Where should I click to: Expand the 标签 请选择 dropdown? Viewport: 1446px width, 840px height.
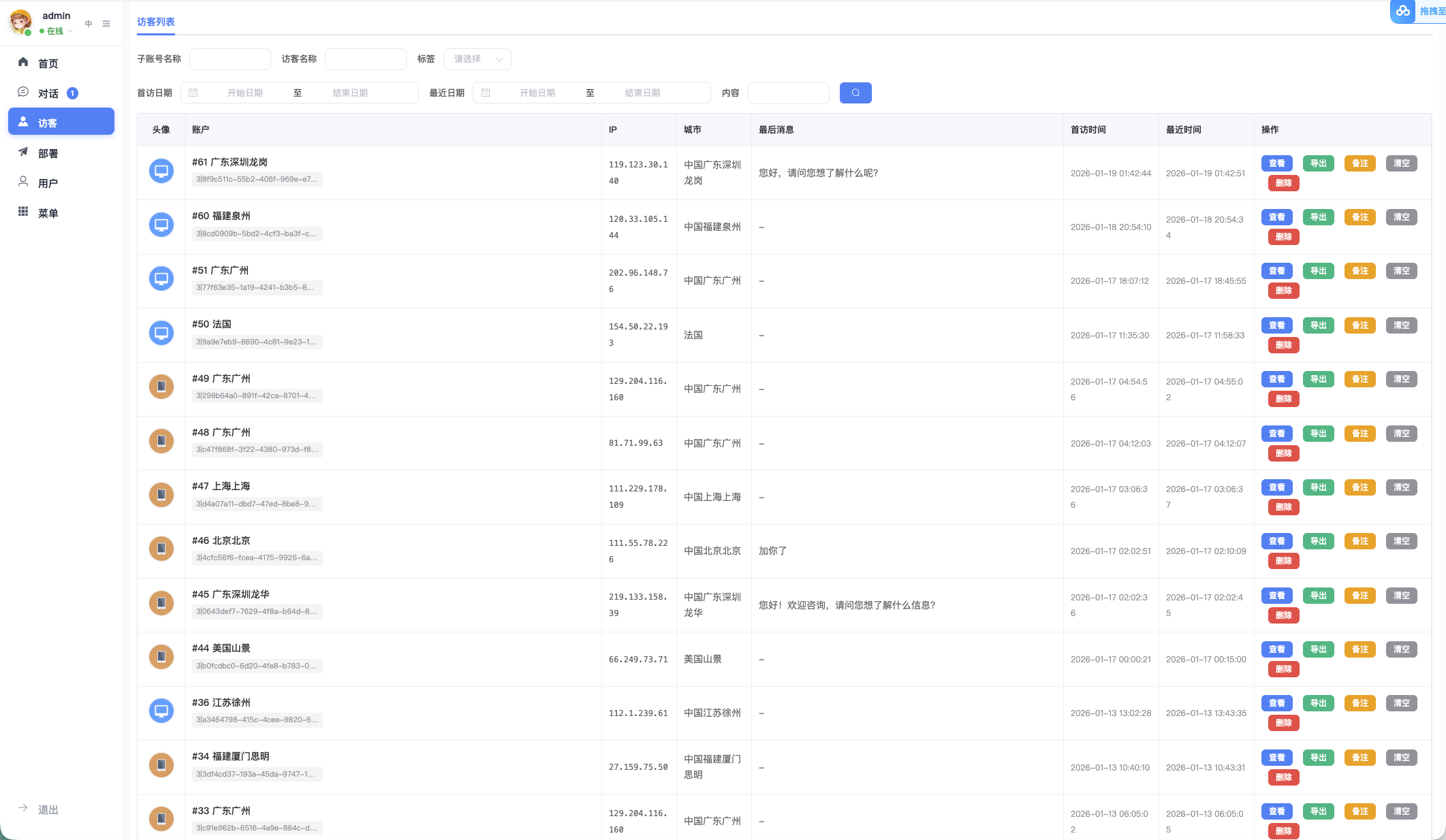pyautogui.click(x=477, y=59)
